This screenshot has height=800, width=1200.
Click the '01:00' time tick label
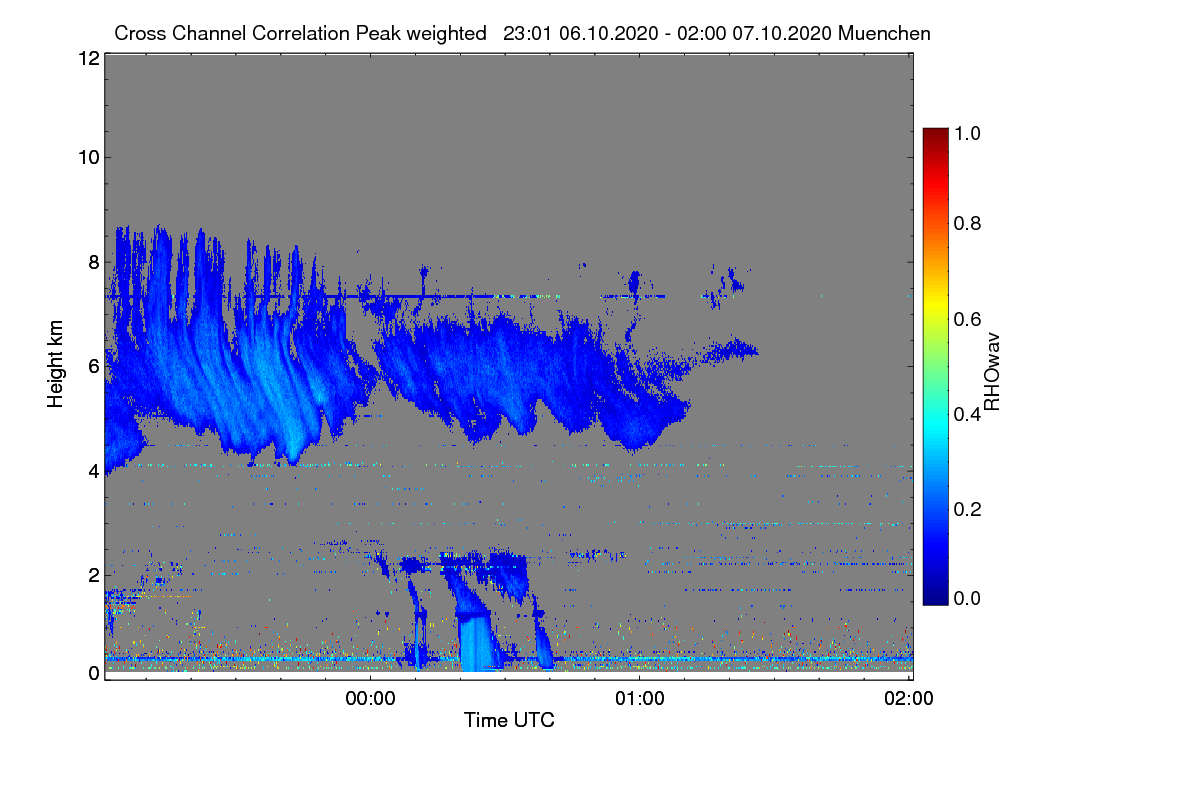click(x=640, y=699)
